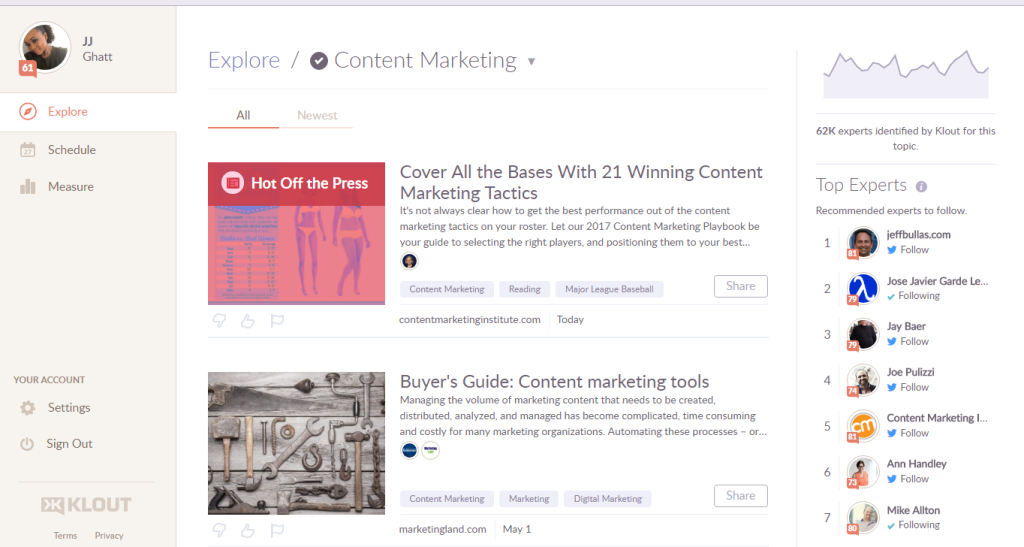Click the Major League Baseball tag
Screen dimensions: 1024x547
point(609,289)
